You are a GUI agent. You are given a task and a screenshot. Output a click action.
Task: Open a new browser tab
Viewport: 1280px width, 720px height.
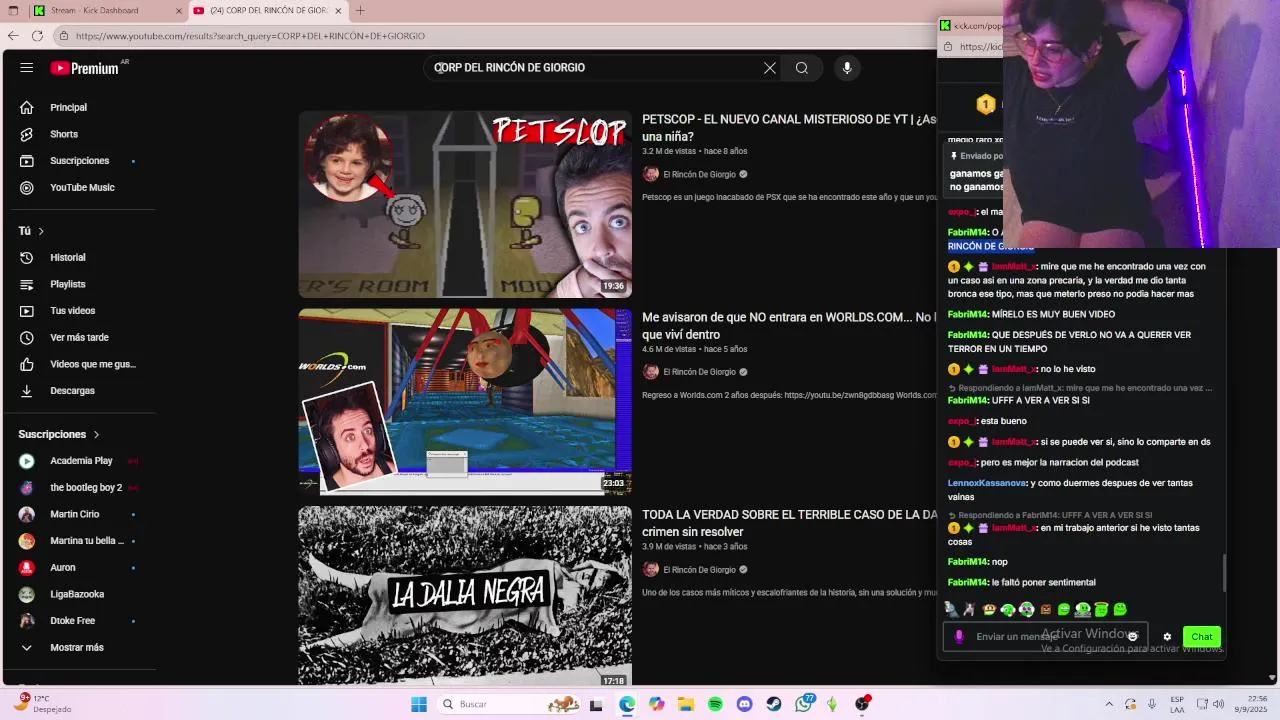coord(360,11)
